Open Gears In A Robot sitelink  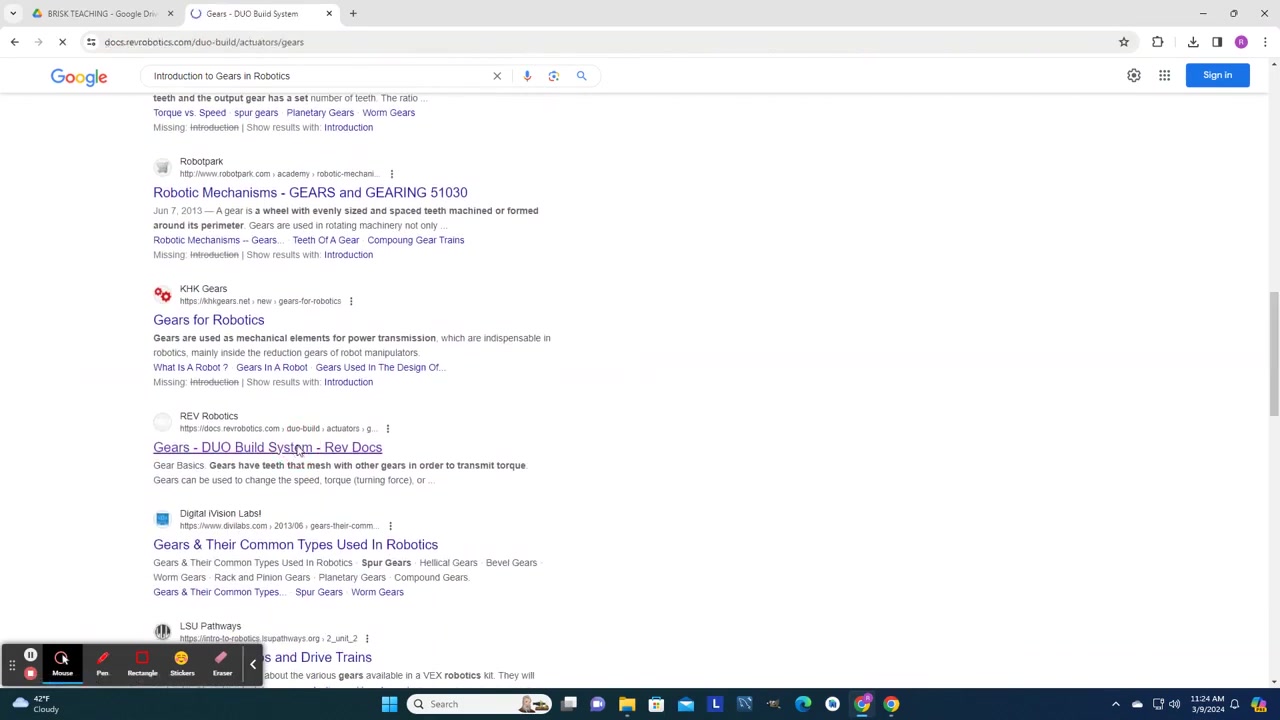coord(272,367)
